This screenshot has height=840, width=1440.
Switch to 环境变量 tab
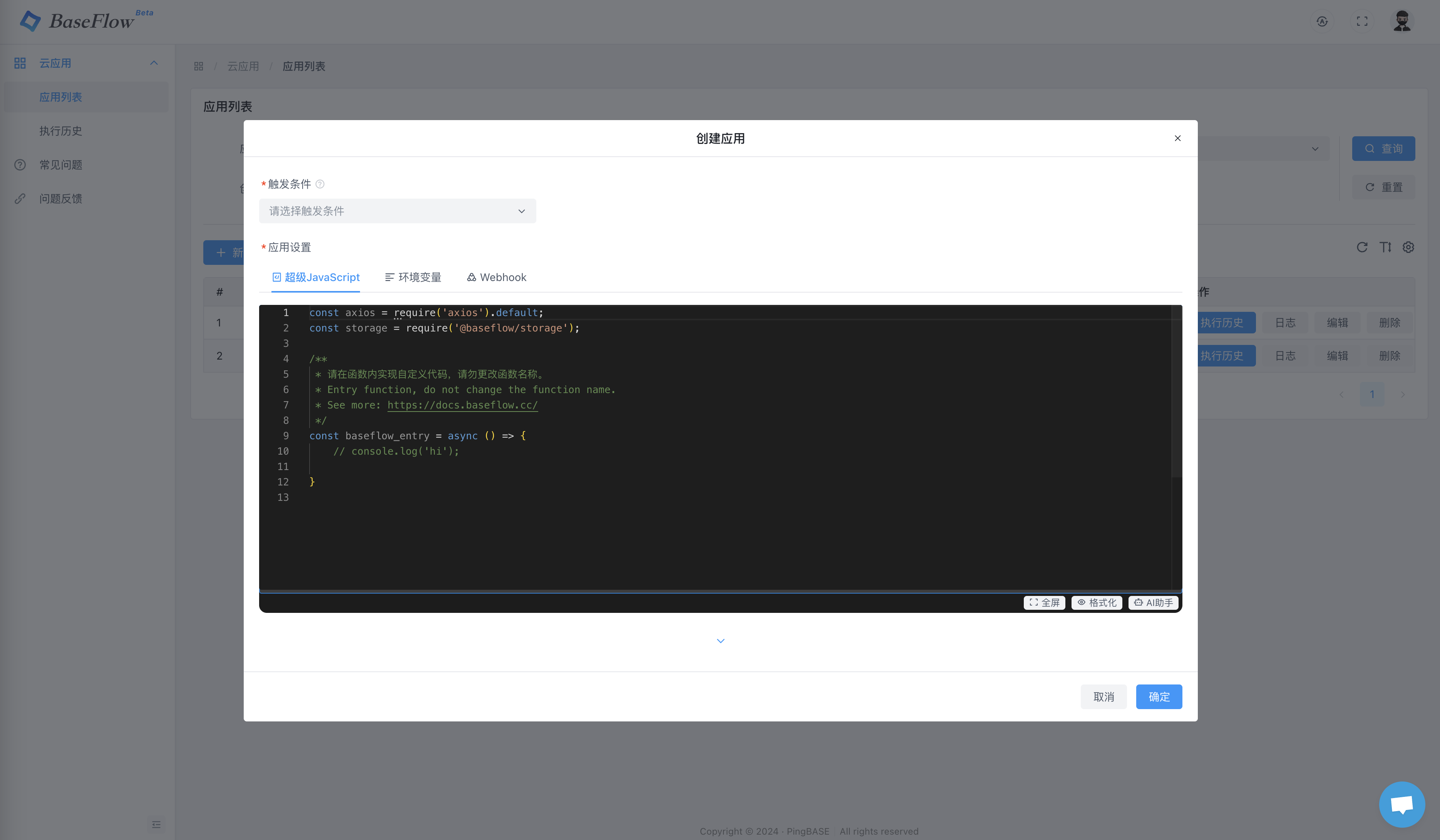click(413, 278)
